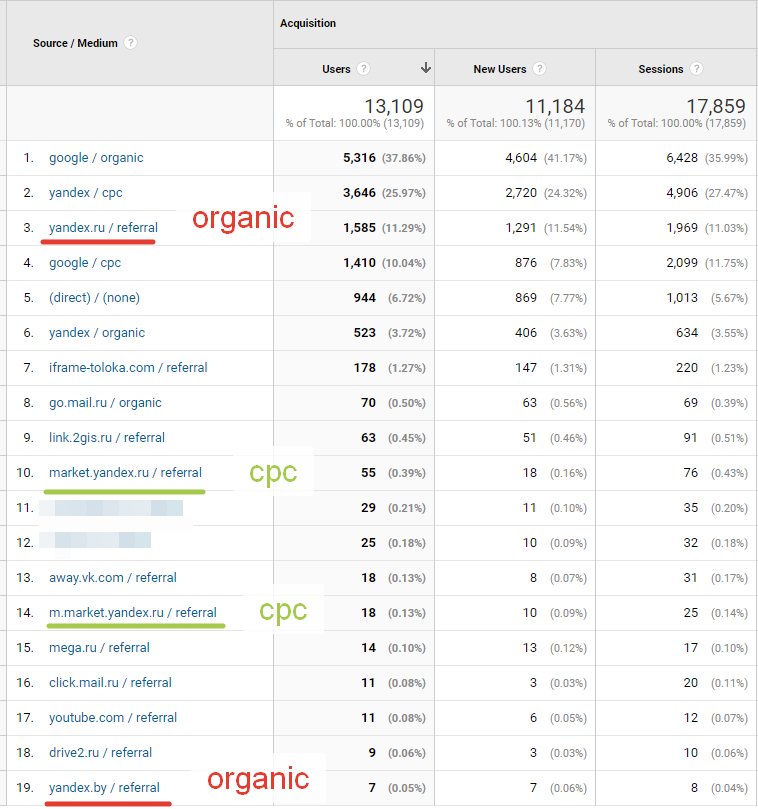The width and height of the screenshot is (758, 809).
Task: Select Users value 944 for direct traffic
Action: click(365, 298)
